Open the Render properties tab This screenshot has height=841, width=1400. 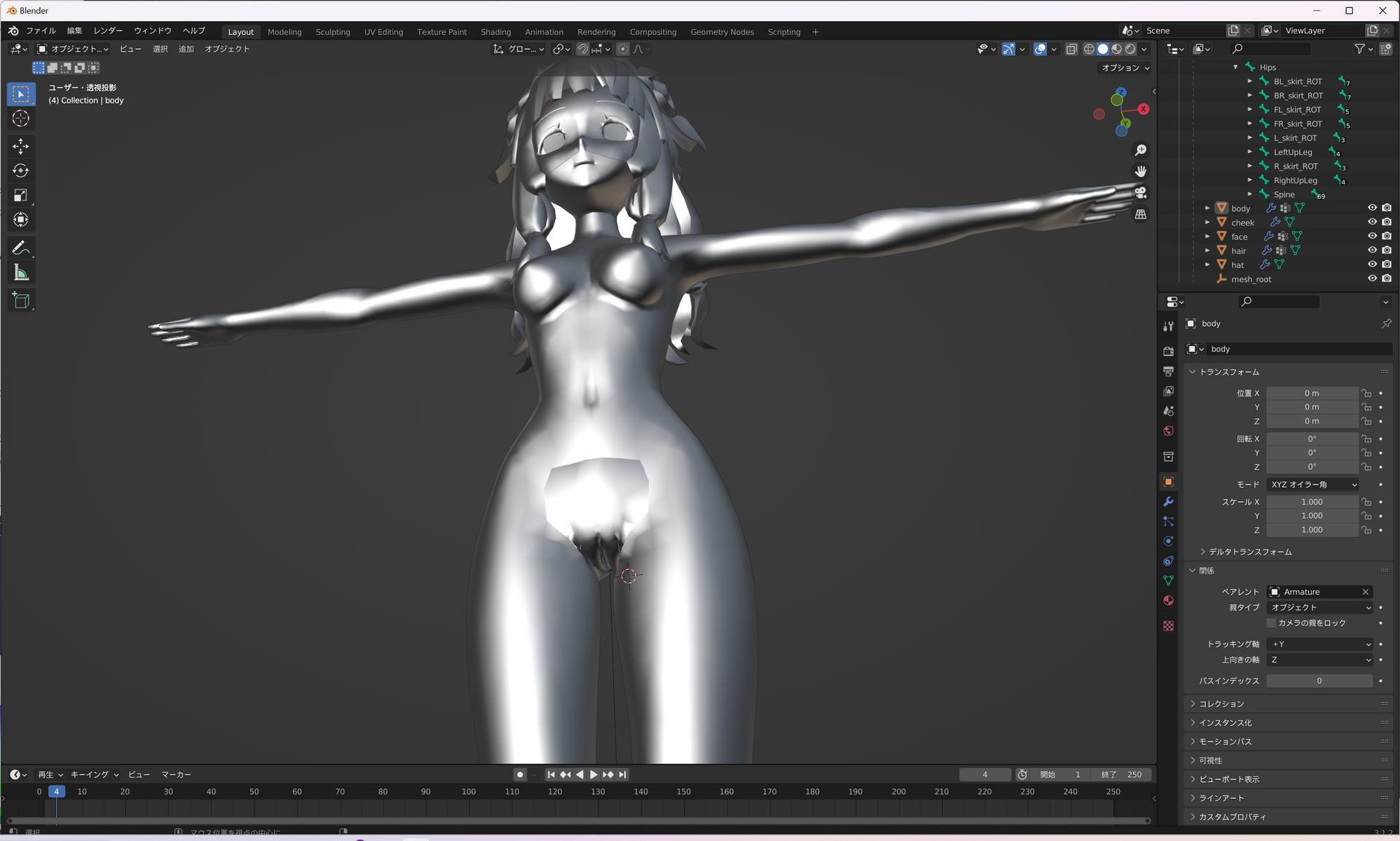(x=1168, y=351)
